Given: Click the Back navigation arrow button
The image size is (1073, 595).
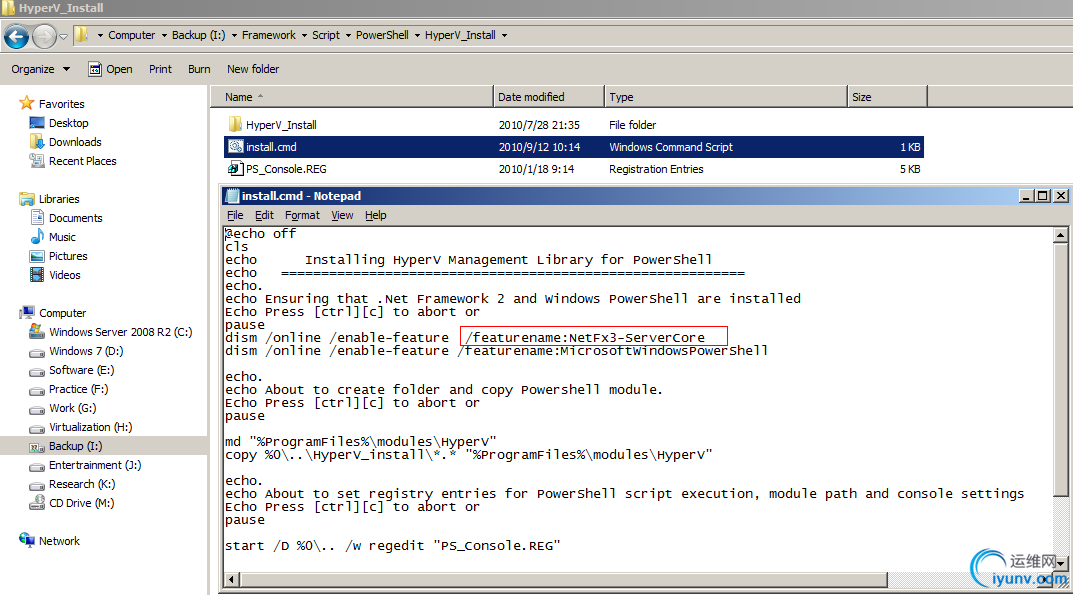Looking at the screenshot, I should (x=16, y=37).
